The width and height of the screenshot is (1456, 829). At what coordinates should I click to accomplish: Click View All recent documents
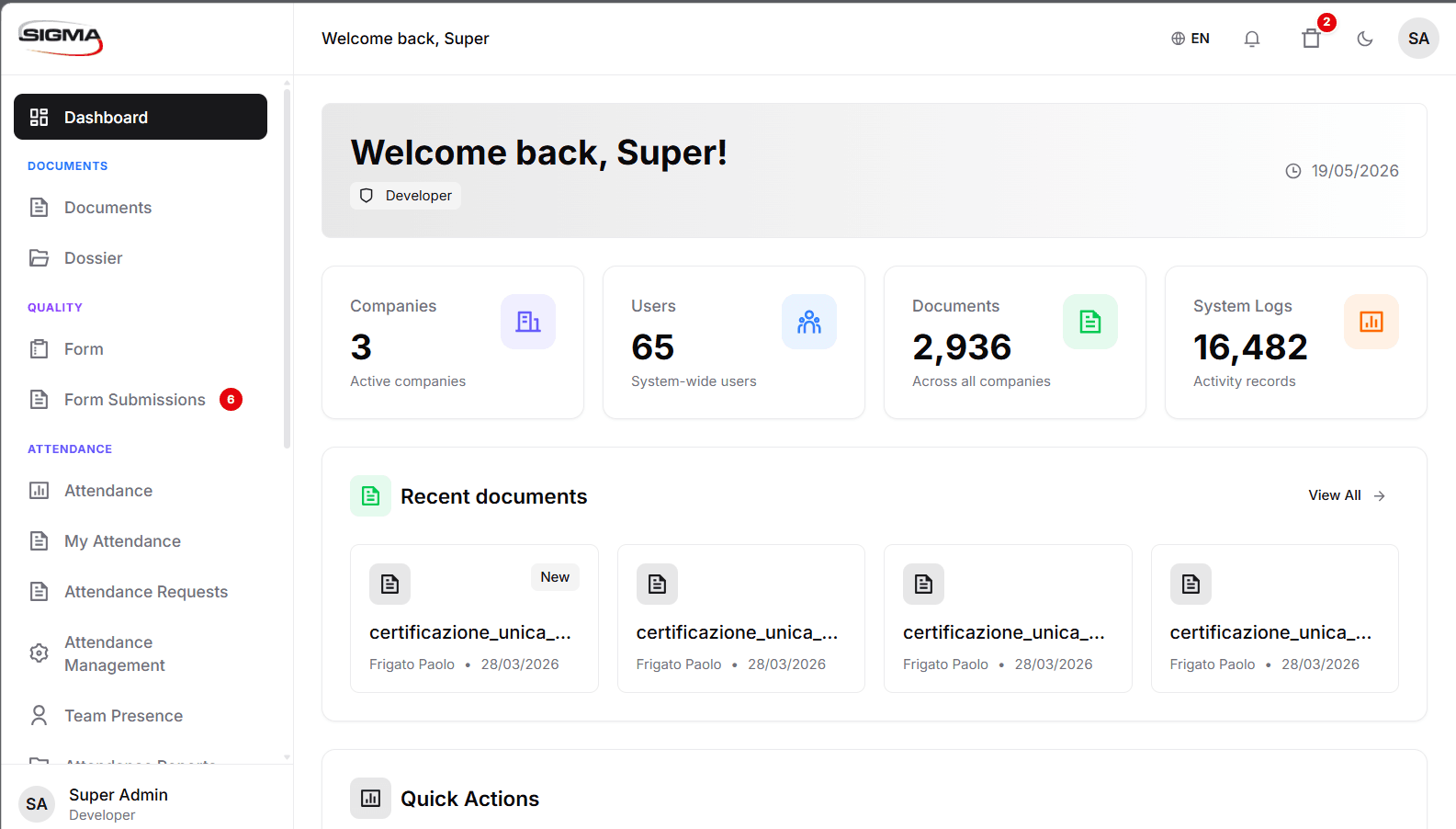[x=1347, y=495]
